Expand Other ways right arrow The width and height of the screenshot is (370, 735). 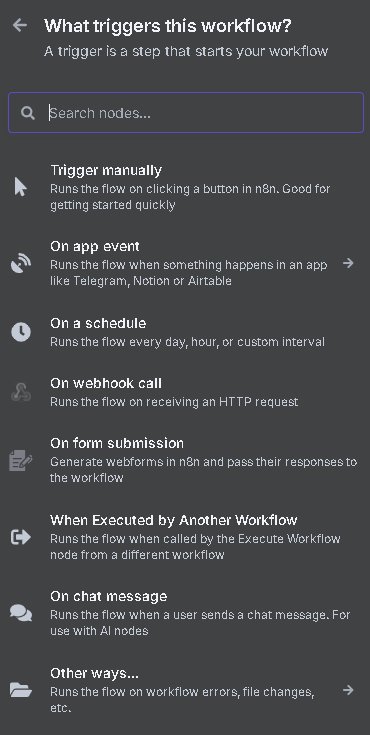[x=347, y=690]
